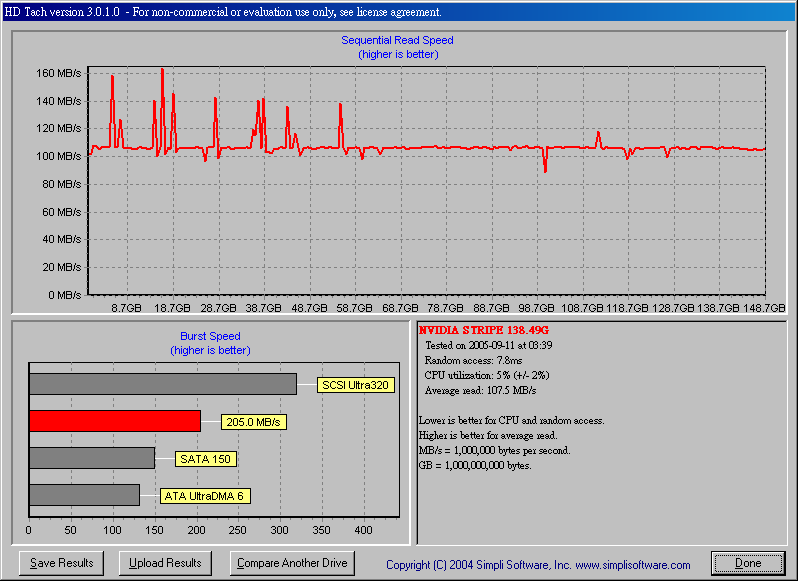The image size is (798, 581).
Task: Open Compare Another Drive
Action: (292, 563)
